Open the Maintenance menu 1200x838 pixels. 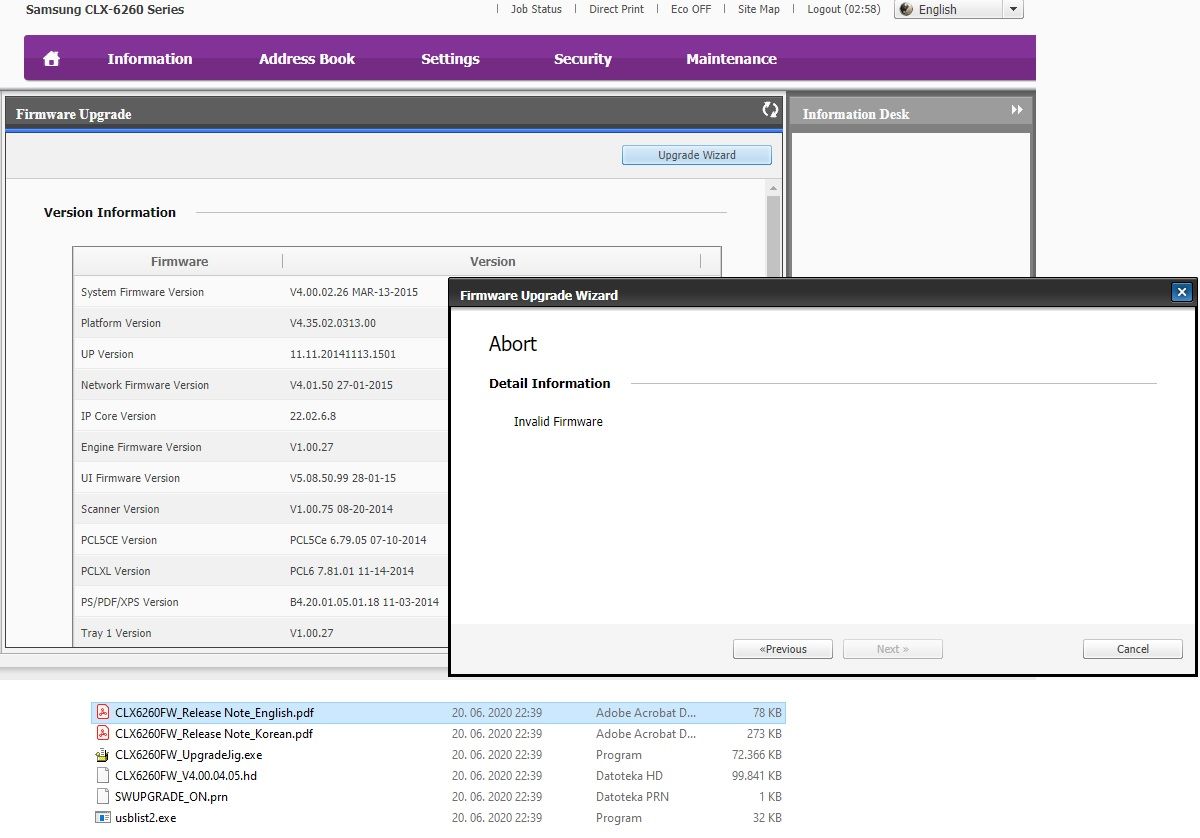731,59
